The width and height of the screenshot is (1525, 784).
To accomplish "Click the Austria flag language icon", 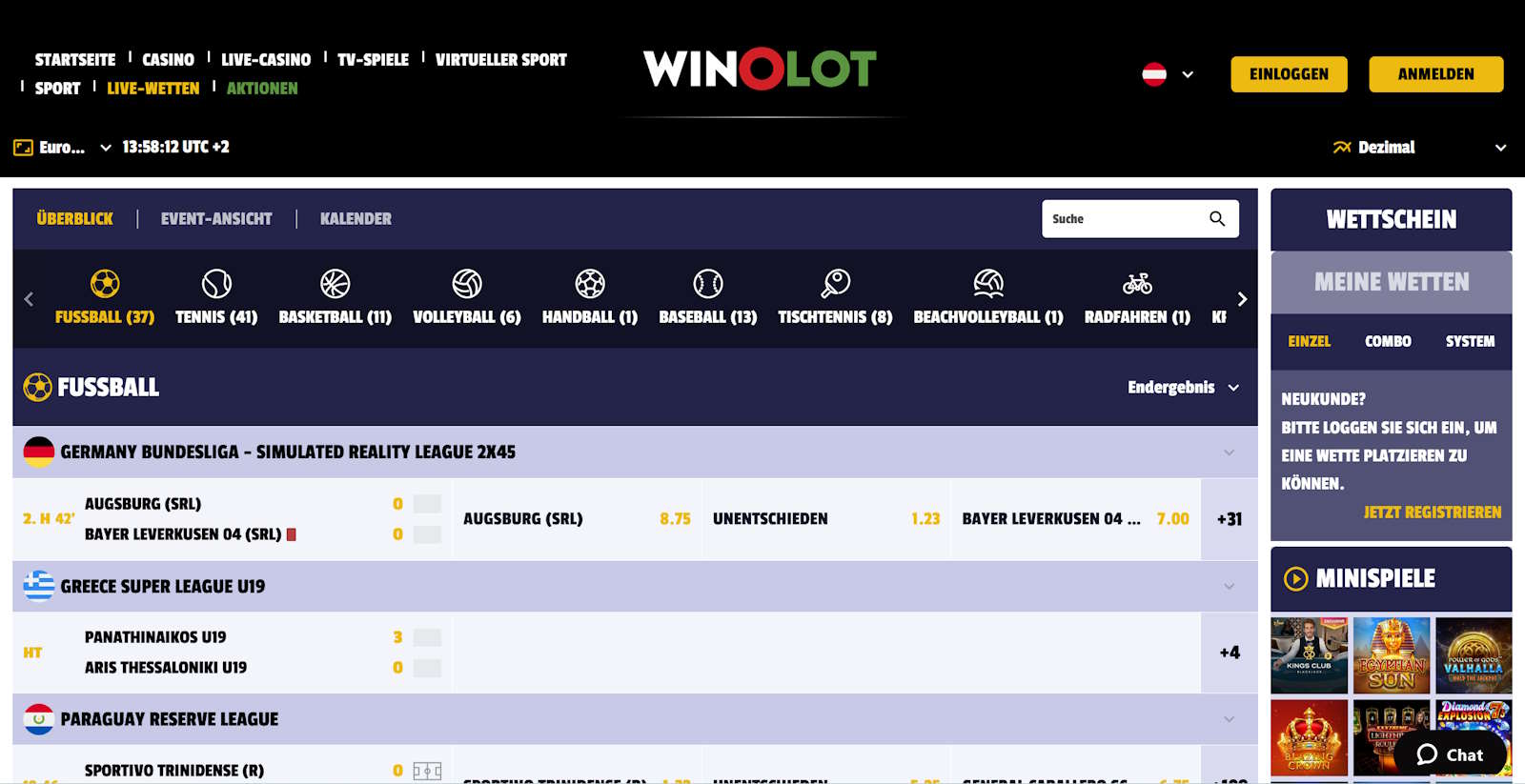I will 1154,74.
